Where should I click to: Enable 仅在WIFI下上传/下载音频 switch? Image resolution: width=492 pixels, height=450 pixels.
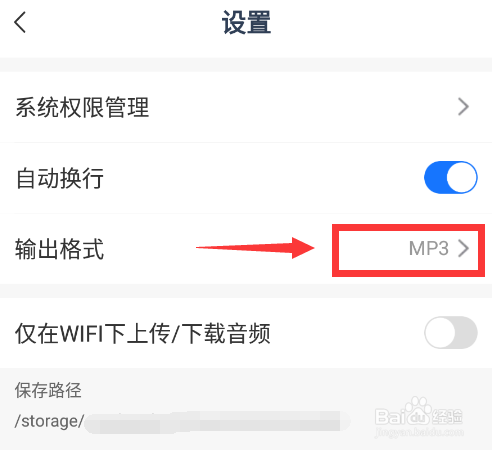(451, 332)
